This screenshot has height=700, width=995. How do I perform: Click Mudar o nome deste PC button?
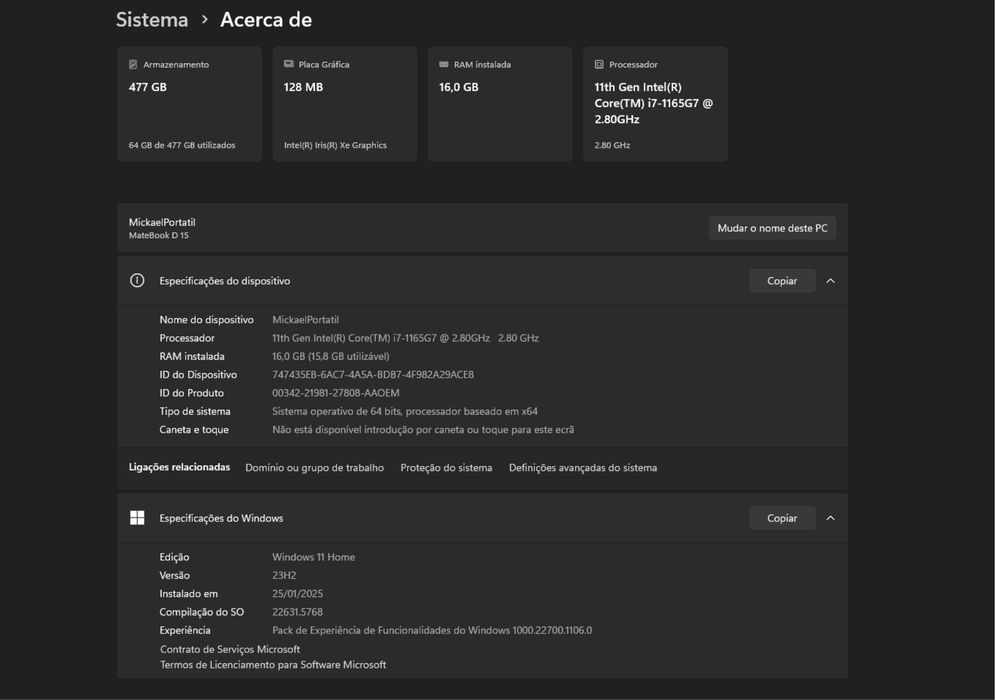pos(772,228)
